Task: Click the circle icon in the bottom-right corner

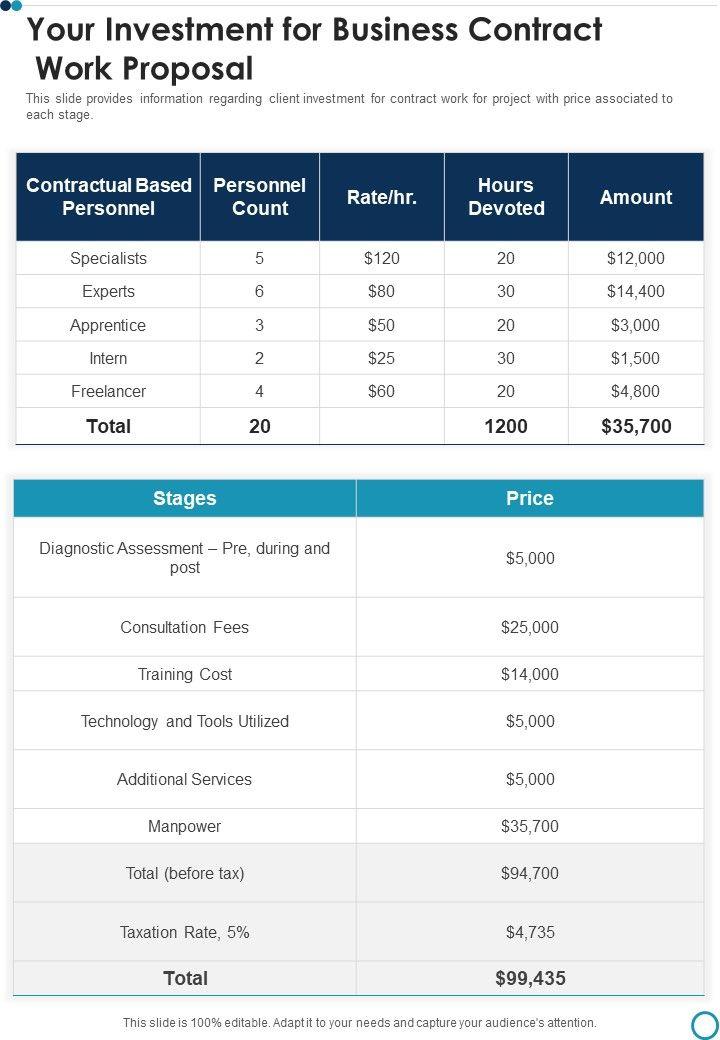Action: (x=705, y=1024)
